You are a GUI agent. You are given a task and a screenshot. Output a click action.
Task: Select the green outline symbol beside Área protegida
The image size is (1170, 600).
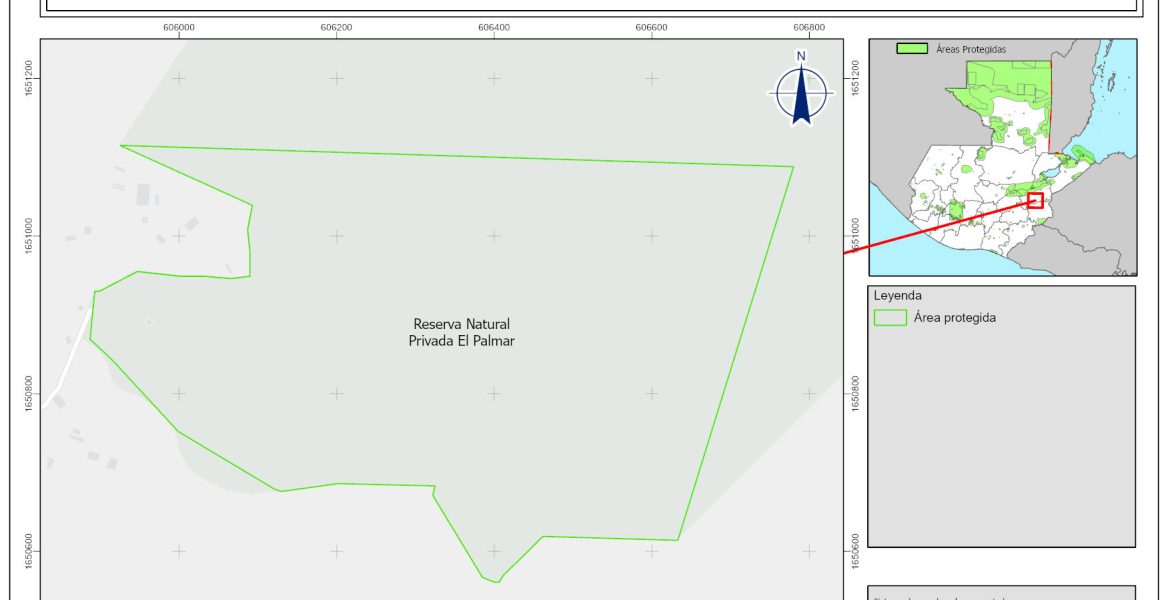pos(890,318)
